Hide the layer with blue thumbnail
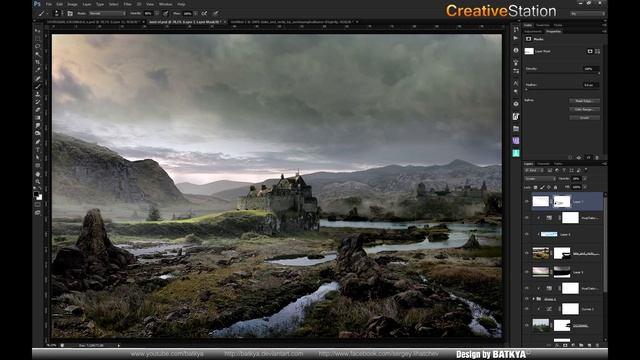Screen dimensions: 640x360 (x=527, y=234)
